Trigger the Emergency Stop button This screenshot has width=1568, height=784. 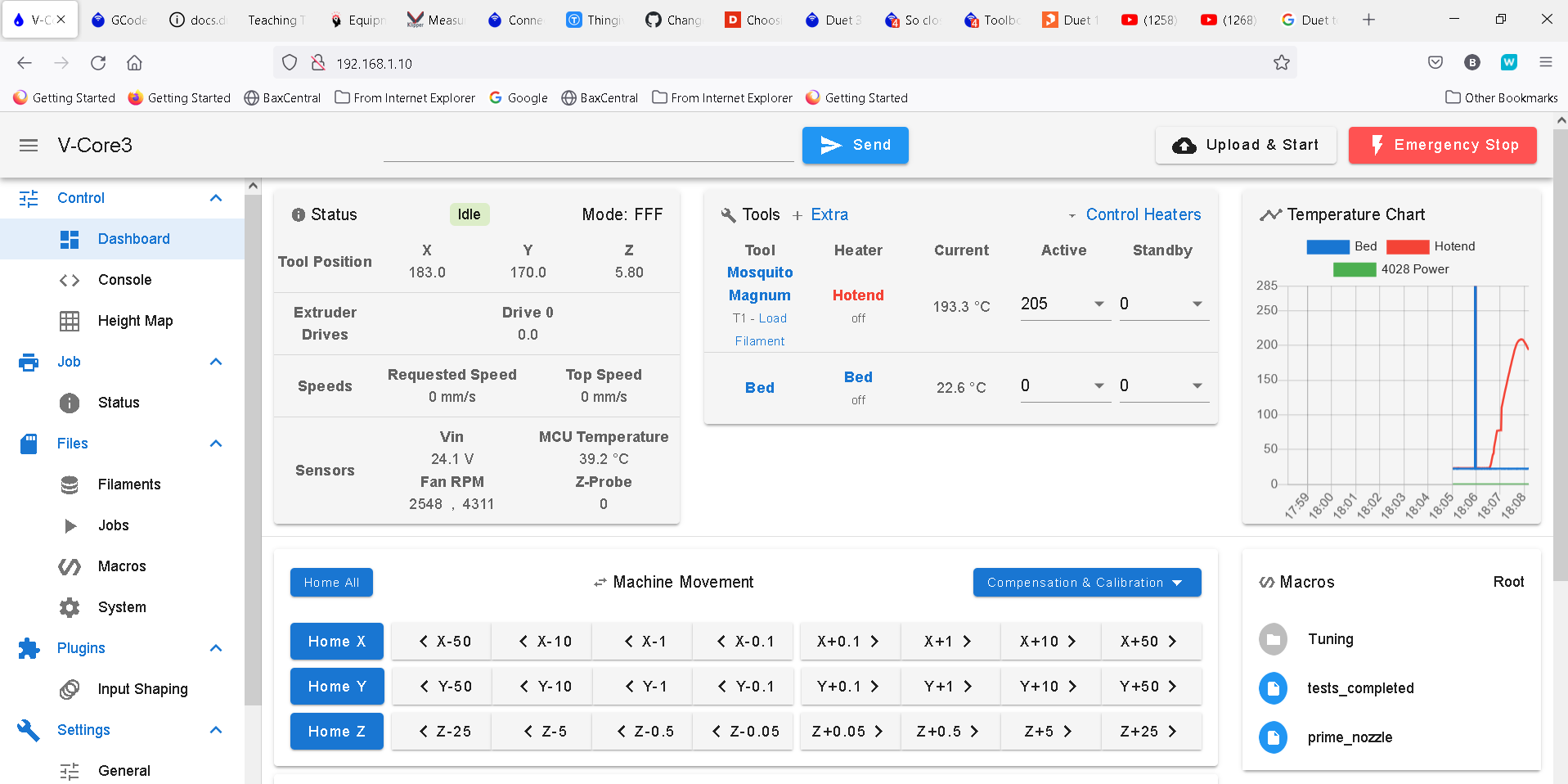[x=1442, y=146]
